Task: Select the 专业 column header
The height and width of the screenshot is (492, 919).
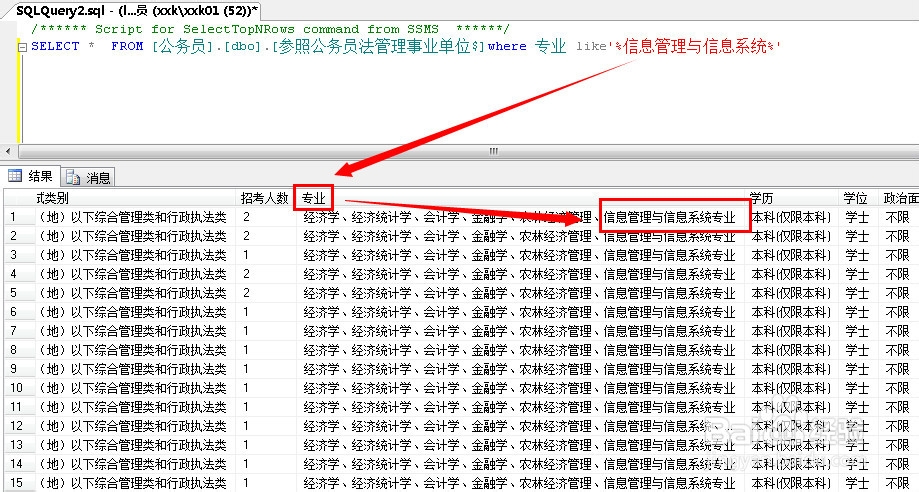Action: pyautogui.click(x=314, y=198)
